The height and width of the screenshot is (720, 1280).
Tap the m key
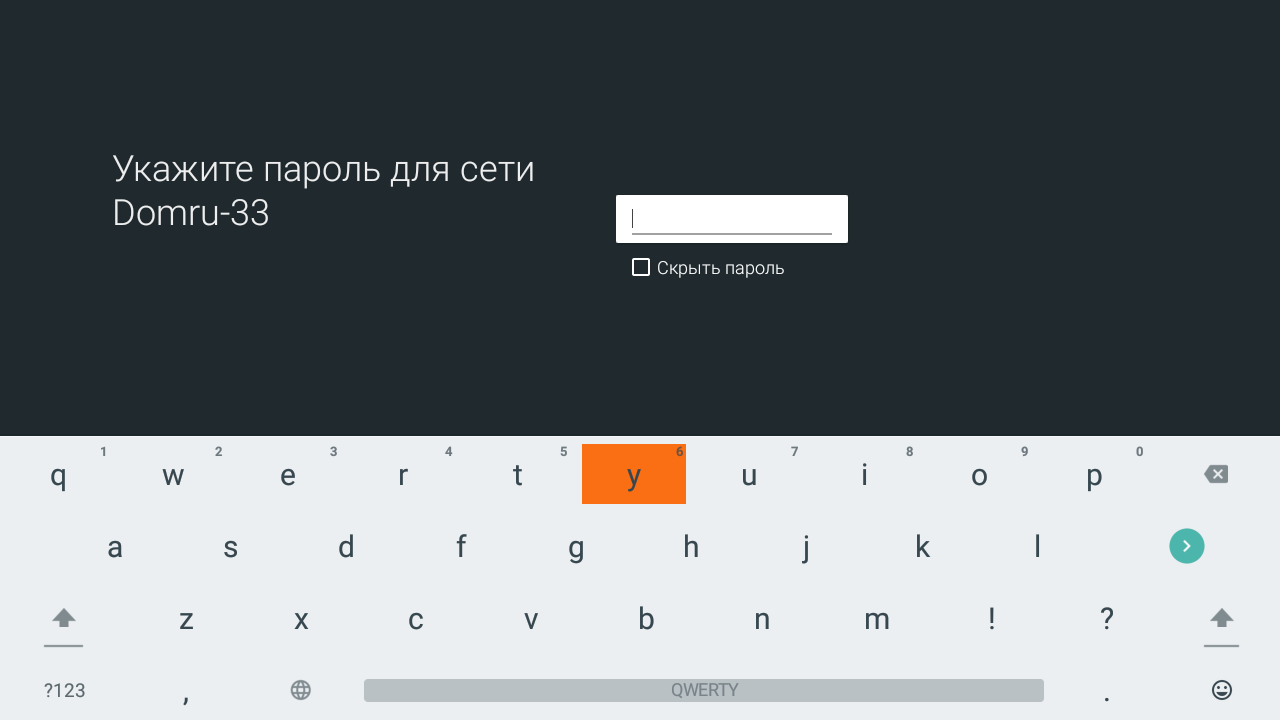877,619
